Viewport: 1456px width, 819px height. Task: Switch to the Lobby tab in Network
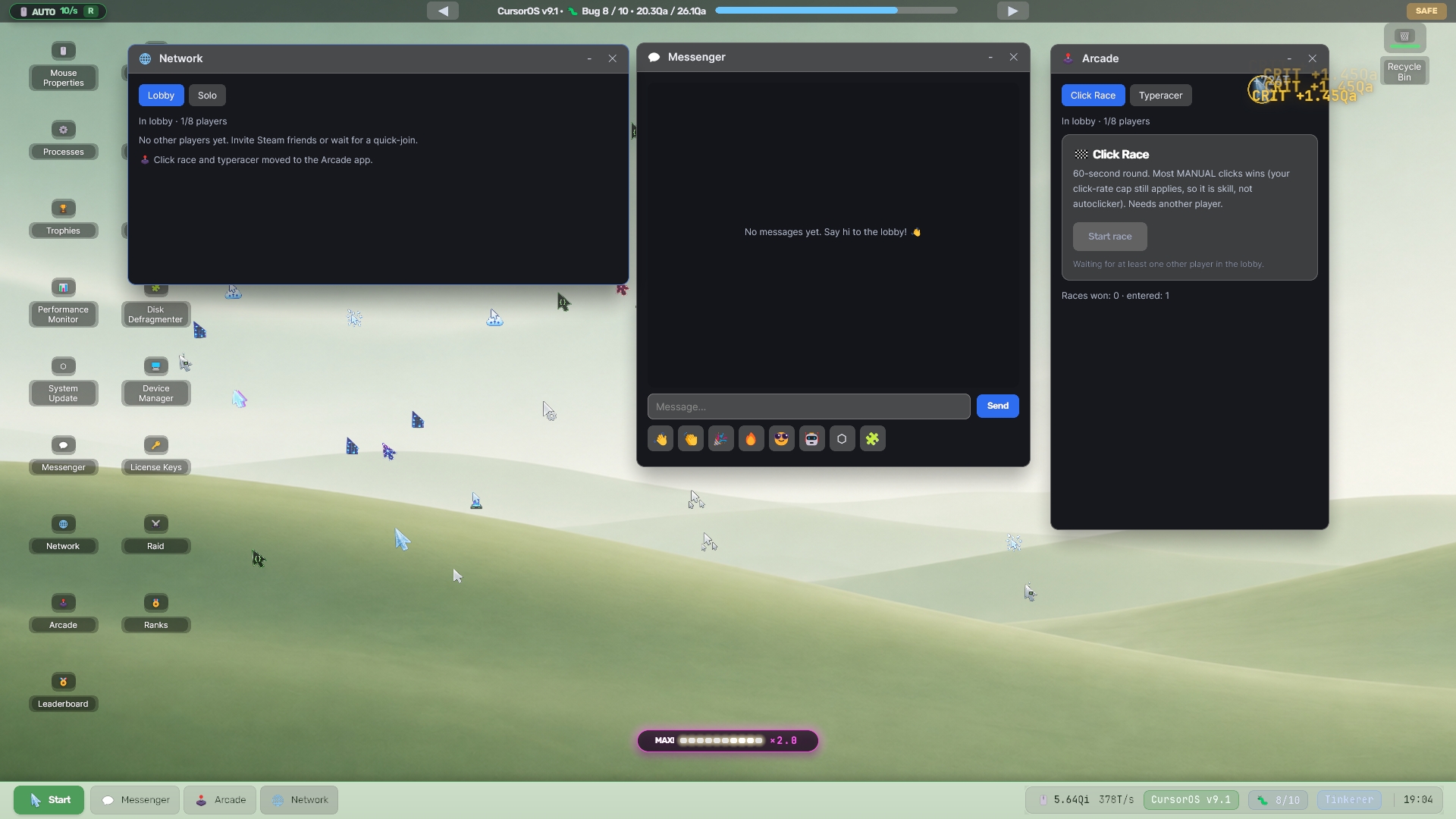[x=161, y=96]
